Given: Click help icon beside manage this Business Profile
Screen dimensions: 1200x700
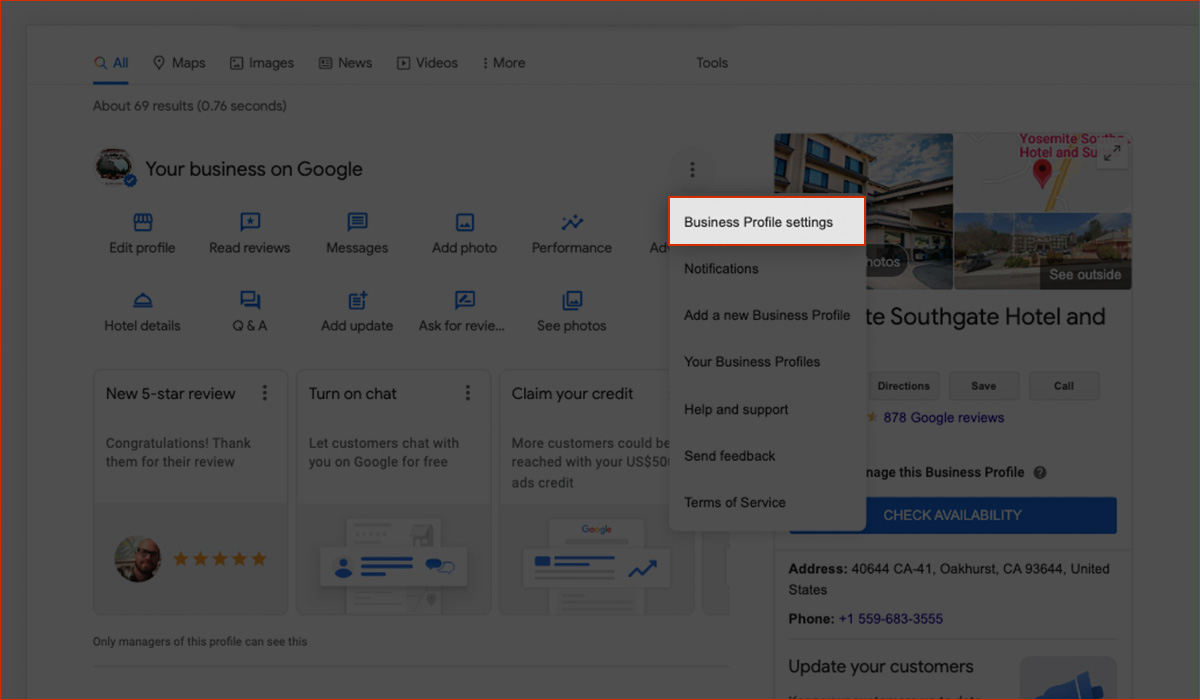Looking at the screenshot, I should click(1040, 473).
